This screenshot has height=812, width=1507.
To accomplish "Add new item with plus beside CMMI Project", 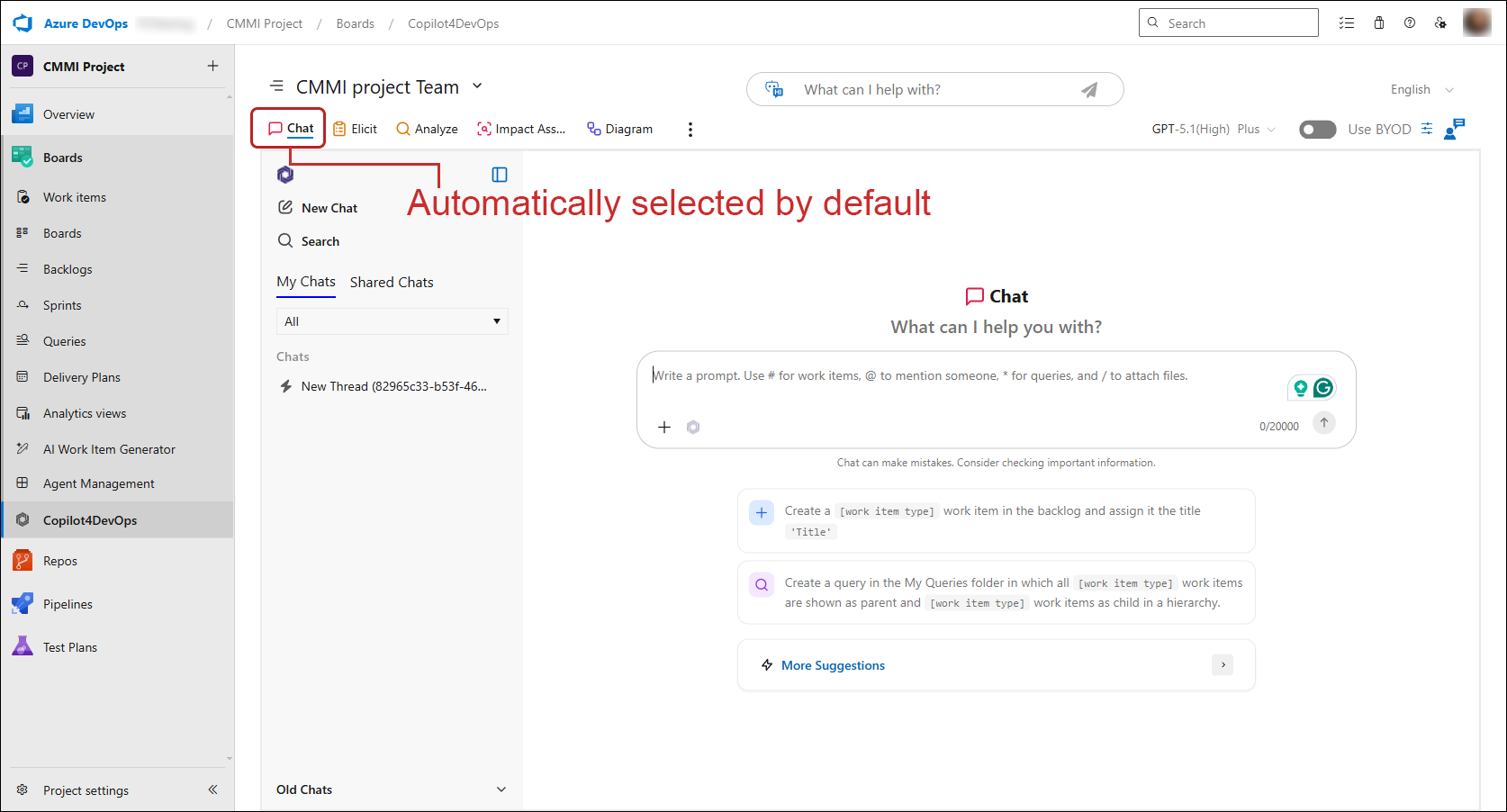I will (212, 66).
